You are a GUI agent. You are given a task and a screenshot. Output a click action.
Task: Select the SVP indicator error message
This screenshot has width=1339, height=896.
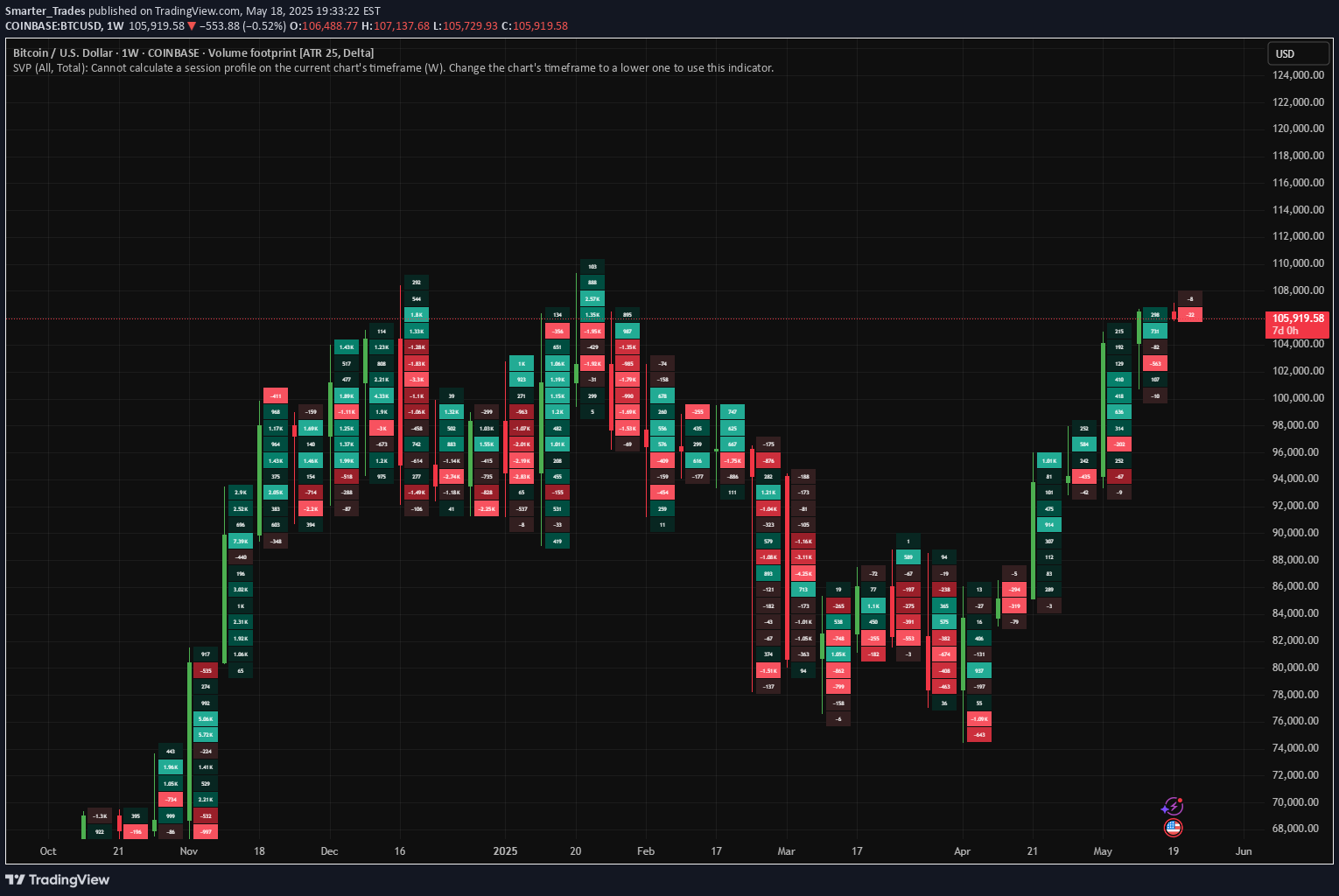point(393,68)
